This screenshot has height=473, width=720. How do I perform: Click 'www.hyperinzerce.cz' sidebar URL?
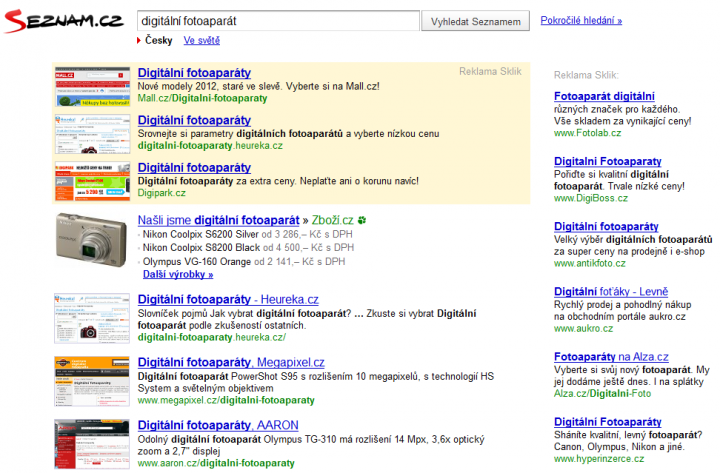pyautogui.click(x=599, y=459)
